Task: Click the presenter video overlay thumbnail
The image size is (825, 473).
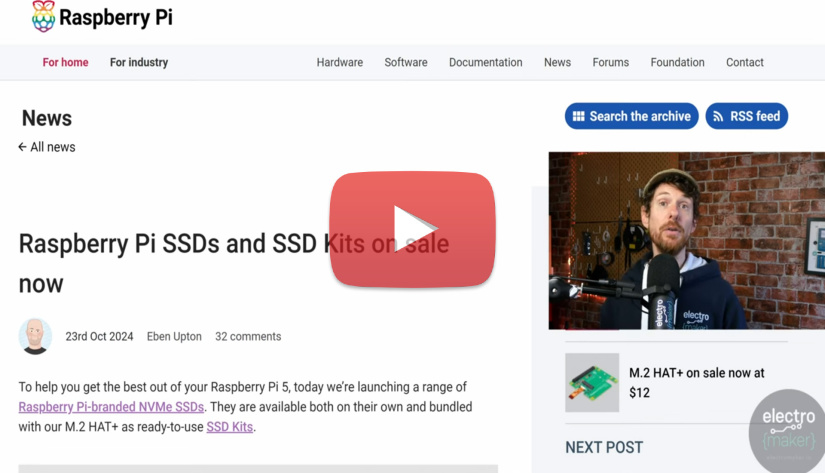Action: (687, 240)
